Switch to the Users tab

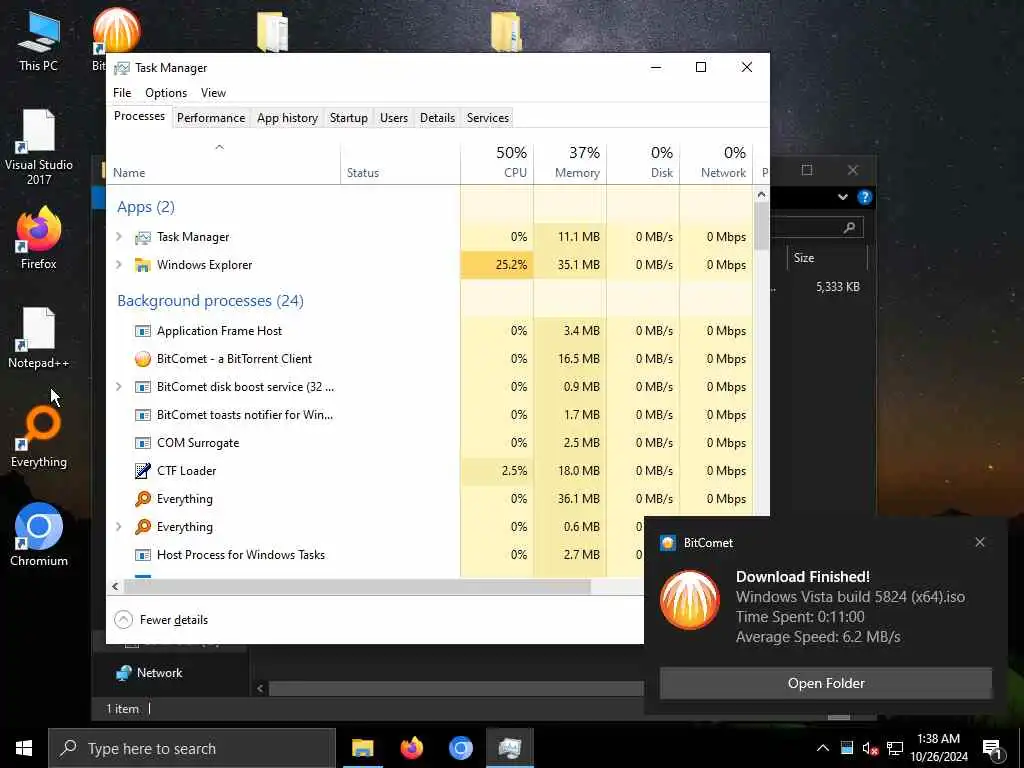coord(394,118)
